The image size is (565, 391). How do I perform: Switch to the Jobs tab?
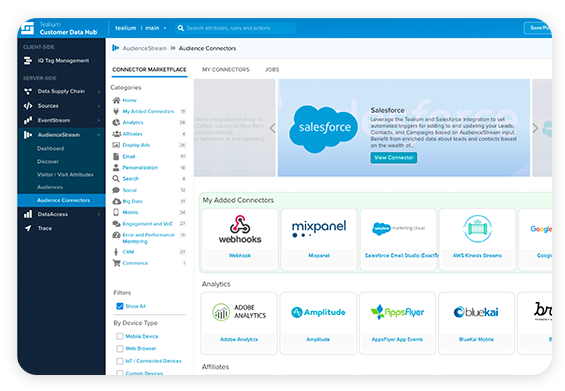272,70
